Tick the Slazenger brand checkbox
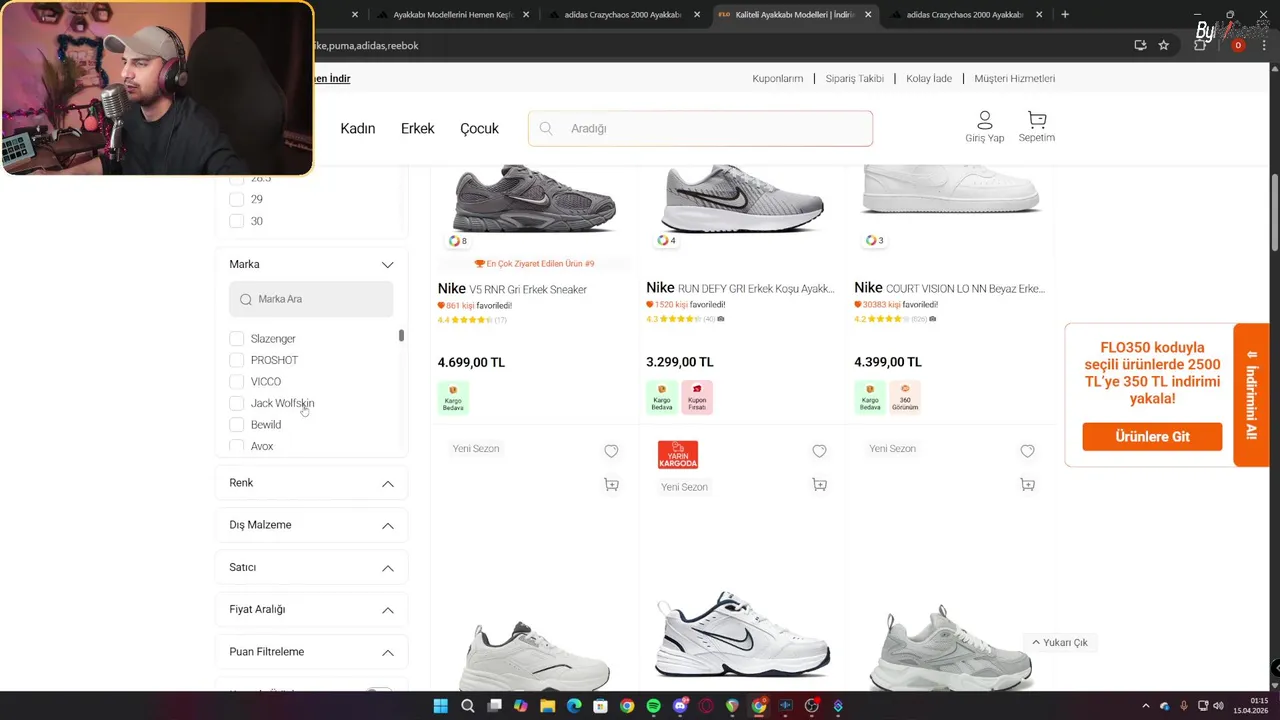This screenshot has width=1280, height=720. point(237,339)
